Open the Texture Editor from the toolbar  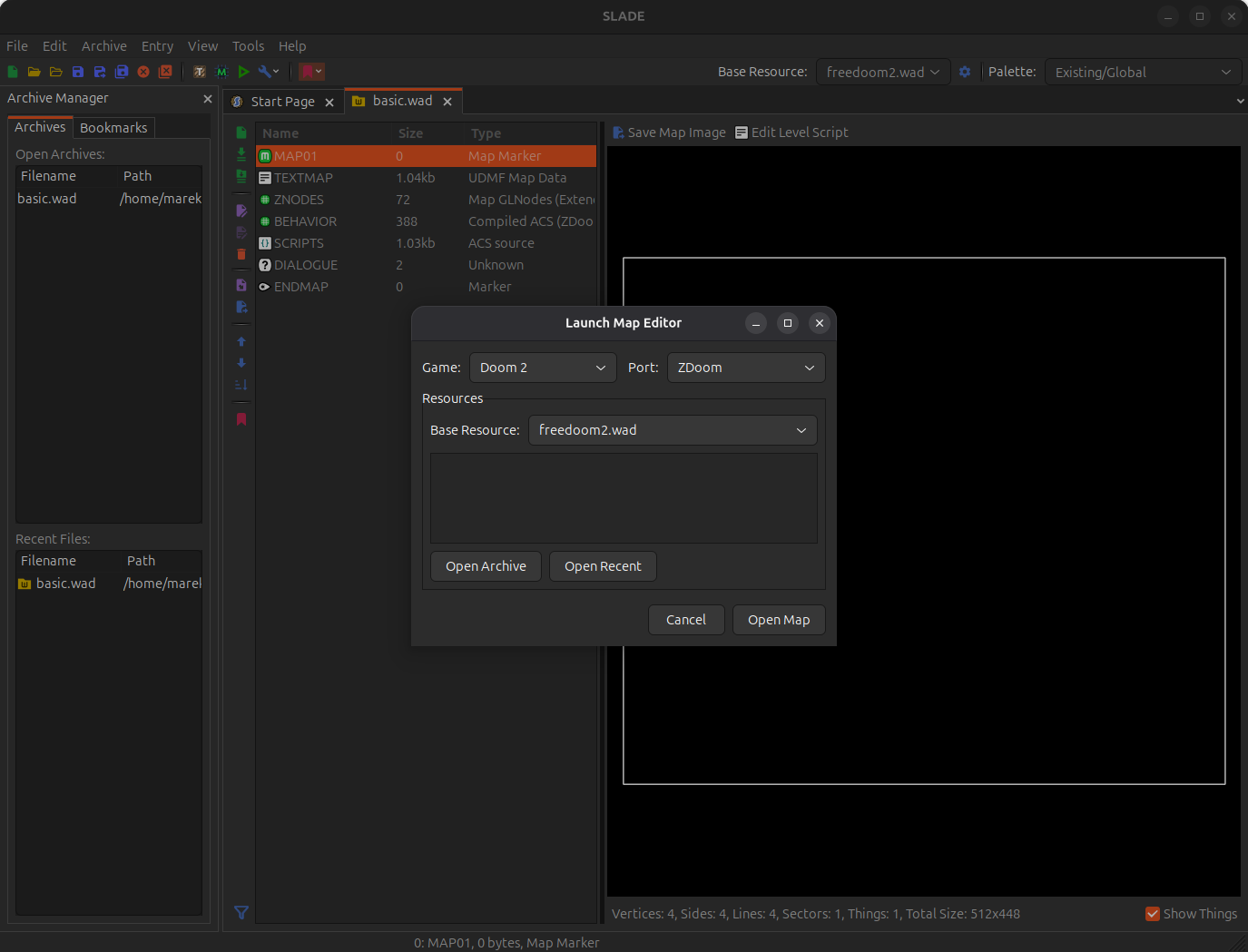pyautogui.click(x=199, y=72)
